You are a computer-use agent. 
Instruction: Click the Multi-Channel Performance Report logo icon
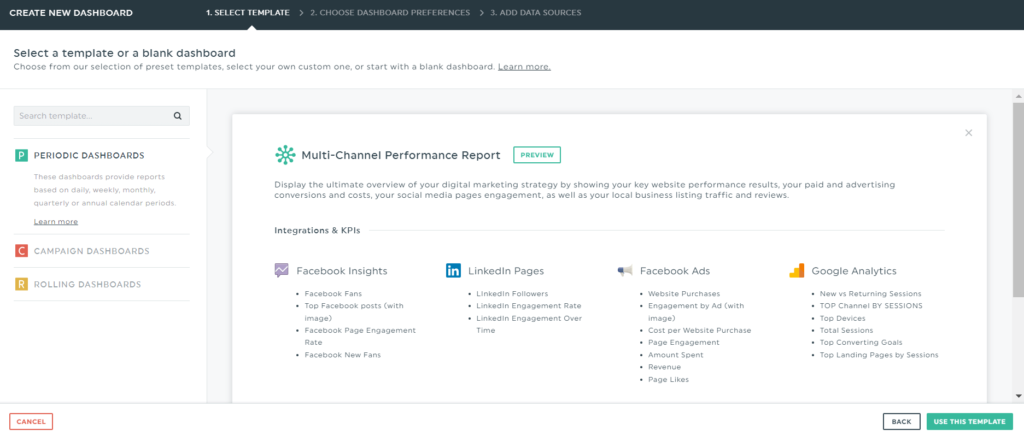(x=285, y=155)
